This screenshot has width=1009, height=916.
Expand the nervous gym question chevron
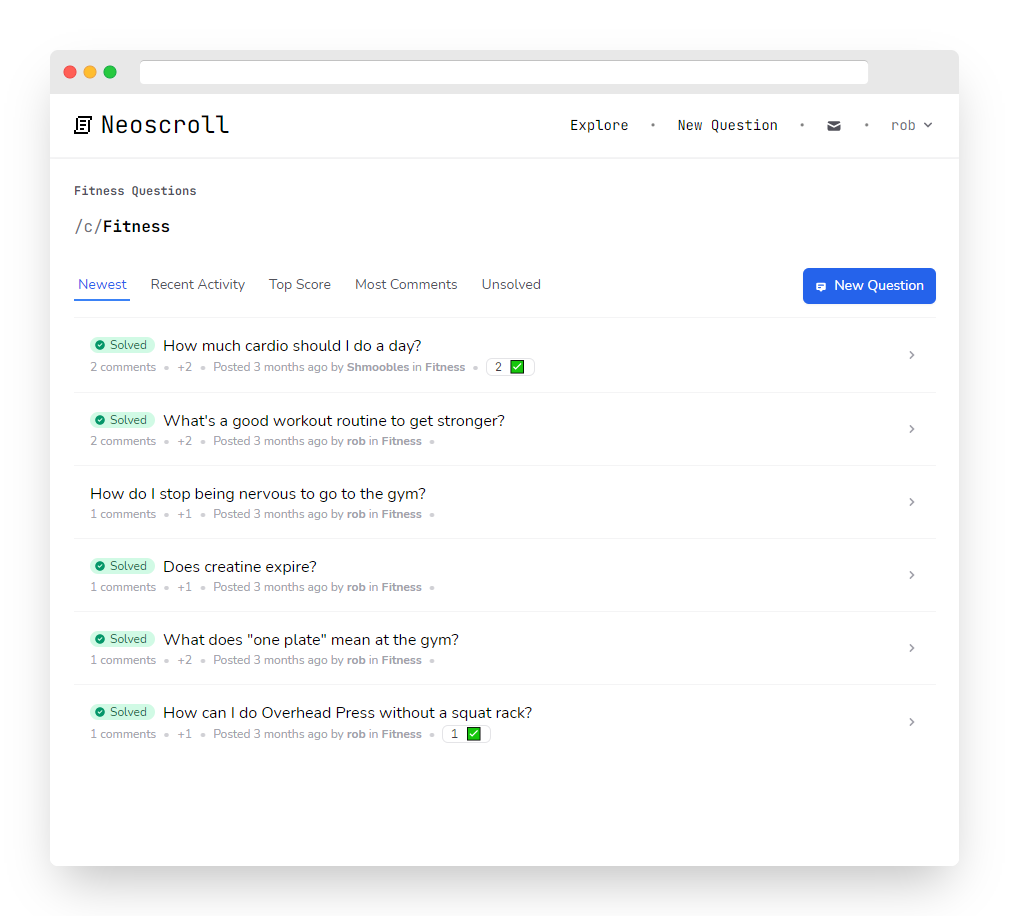point(912,502)
